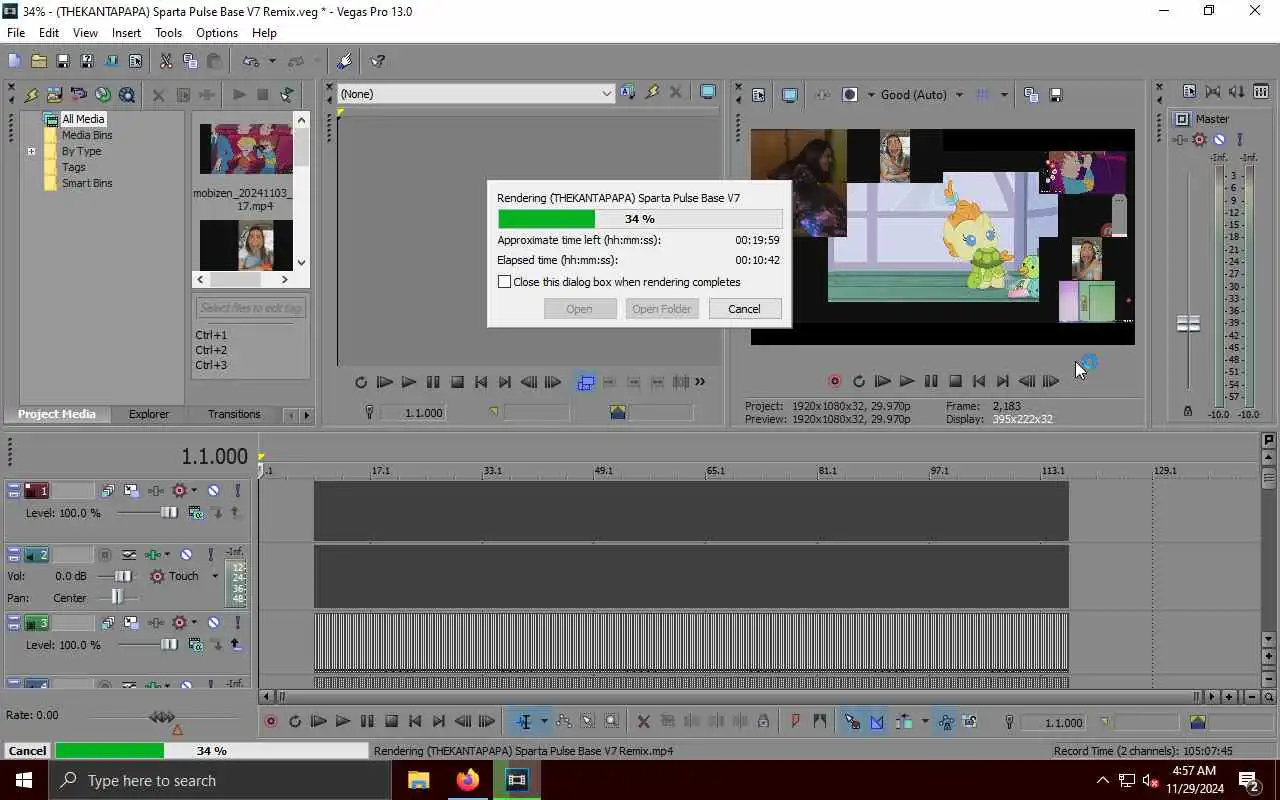This screenshot has height=800, width=1280.
Task: Toggle Enable Snapping in timeline toolbar
Action: [852, 721]
